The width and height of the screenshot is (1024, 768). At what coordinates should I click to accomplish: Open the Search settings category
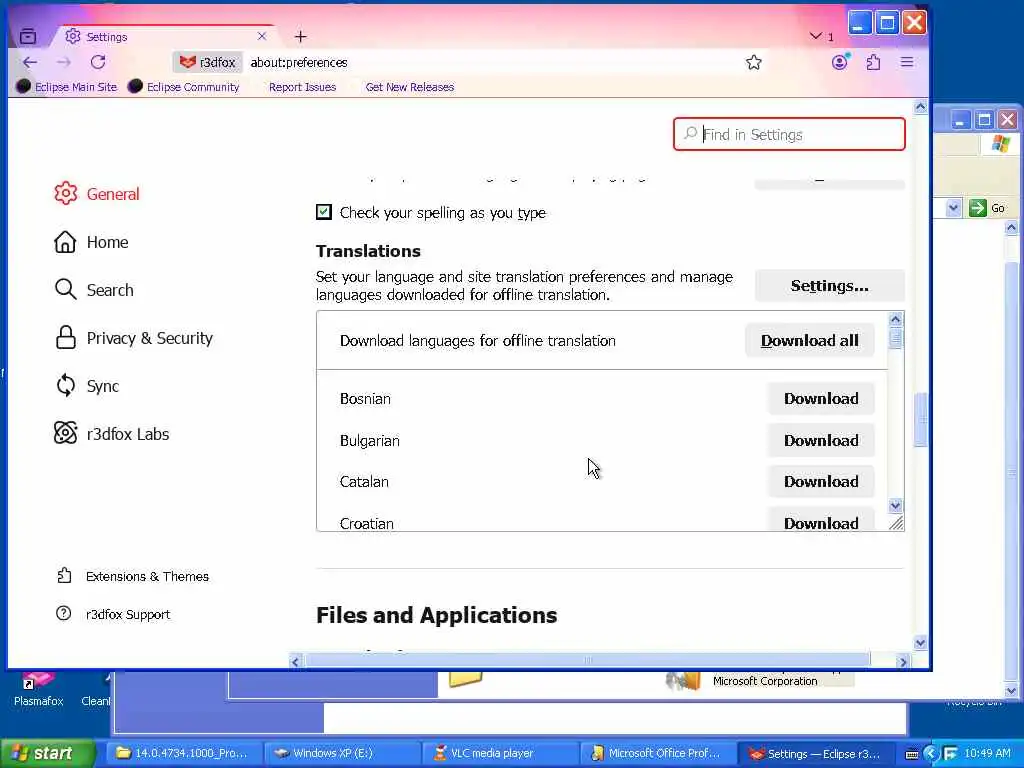pos(93,290)
